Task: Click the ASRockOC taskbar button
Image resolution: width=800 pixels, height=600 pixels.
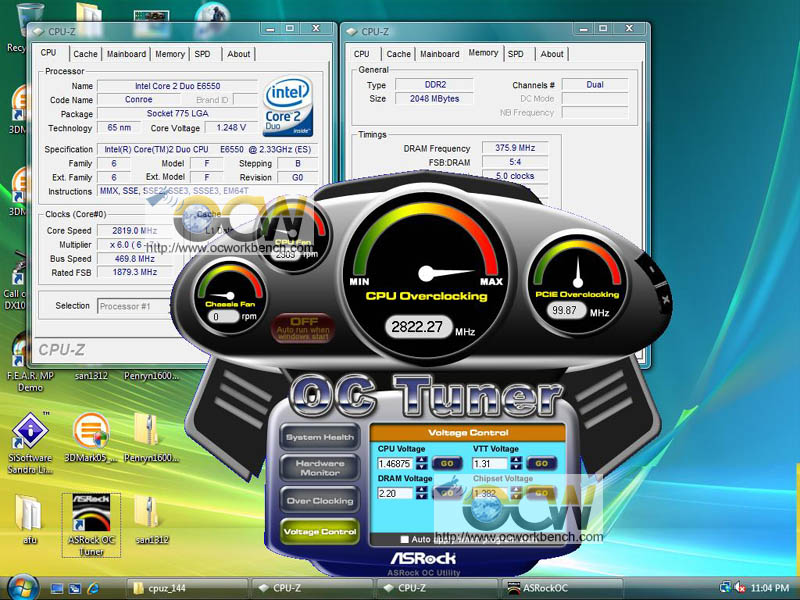Action: (563, 588)
